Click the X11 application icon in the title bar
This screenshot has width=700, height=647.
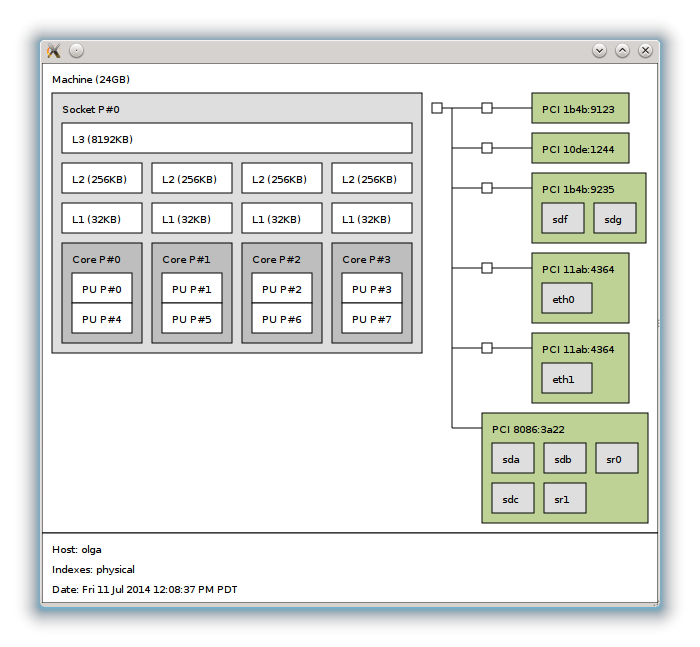coord(54,51)
